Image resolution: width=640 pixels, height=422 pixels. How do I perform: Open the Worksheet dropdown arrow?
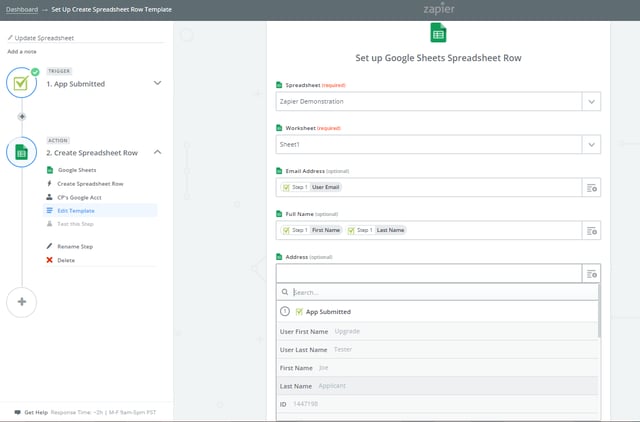[591, 144]
